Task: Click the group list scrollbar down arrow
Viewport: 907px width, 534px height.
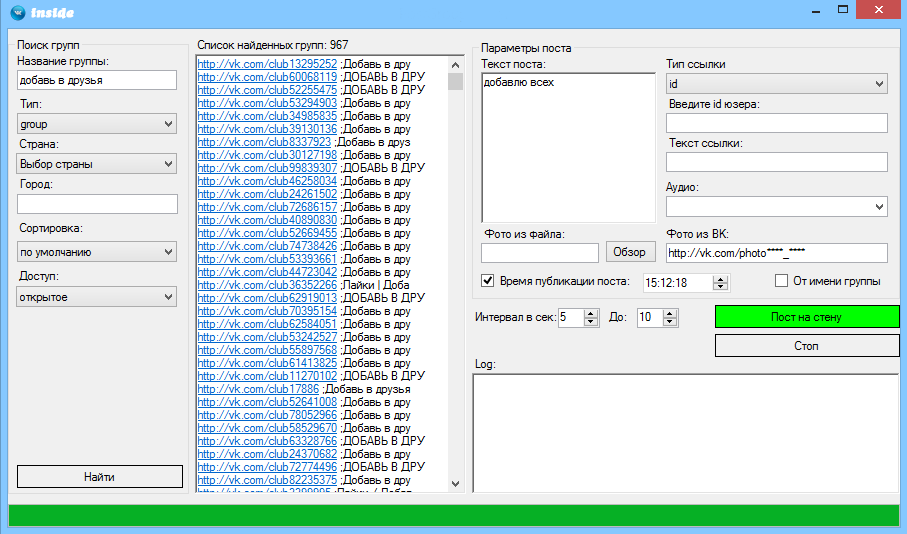Action: point(455,484)
